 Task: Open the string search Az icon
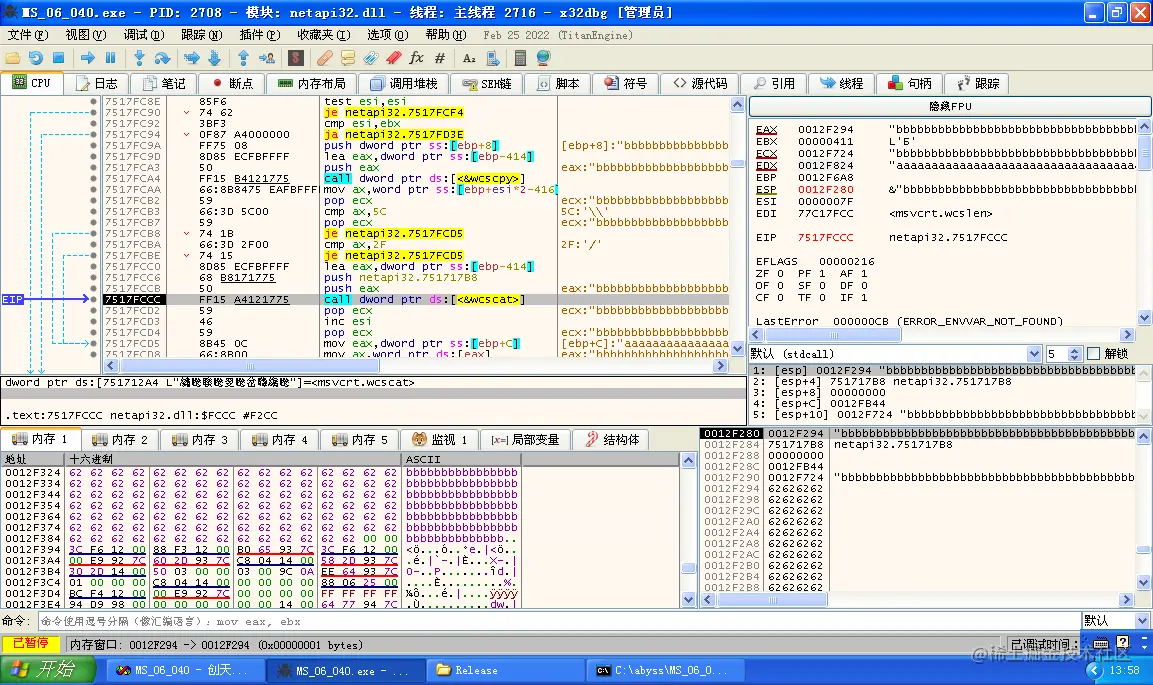pyautogui.click(x=469, y=58)
